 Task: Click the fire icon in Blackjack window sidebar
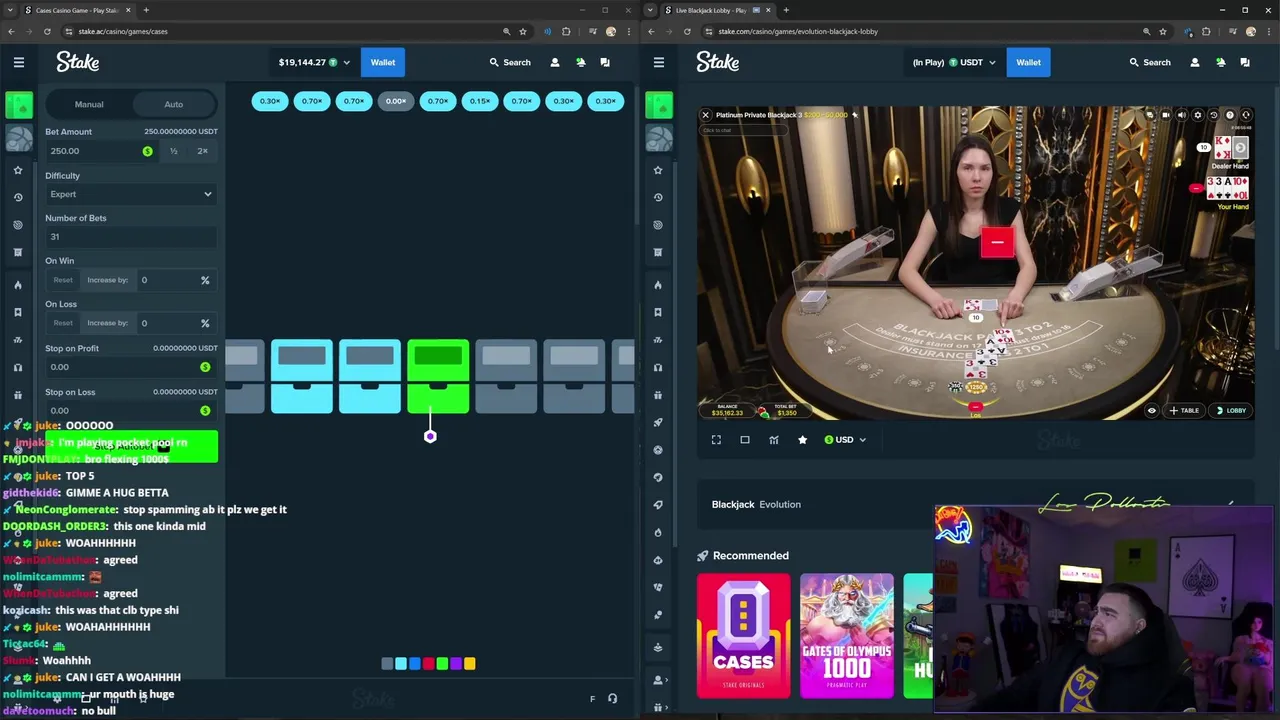[x=658, y=285]
